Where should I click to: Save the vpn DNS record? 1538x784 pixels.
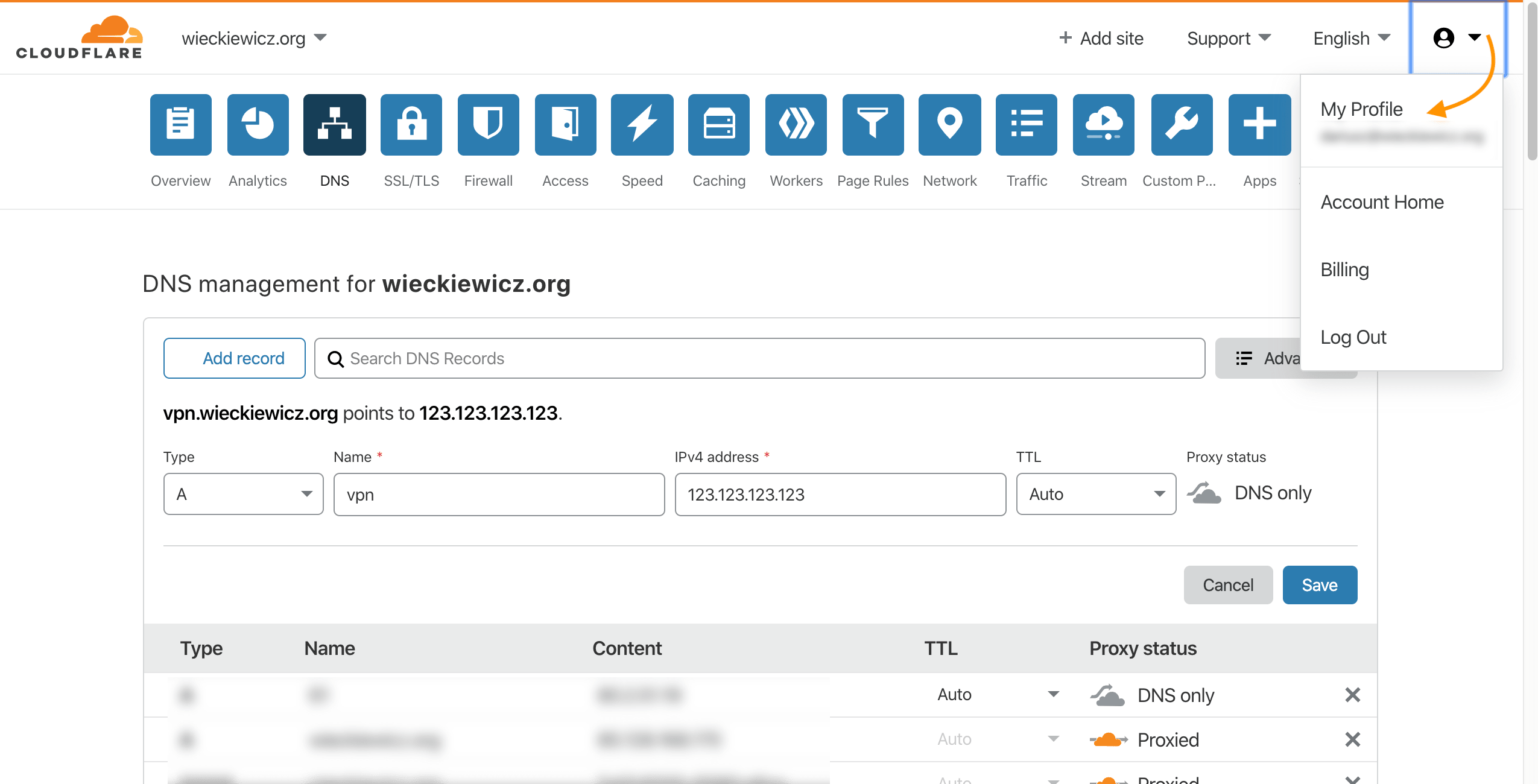(1320, 585)
